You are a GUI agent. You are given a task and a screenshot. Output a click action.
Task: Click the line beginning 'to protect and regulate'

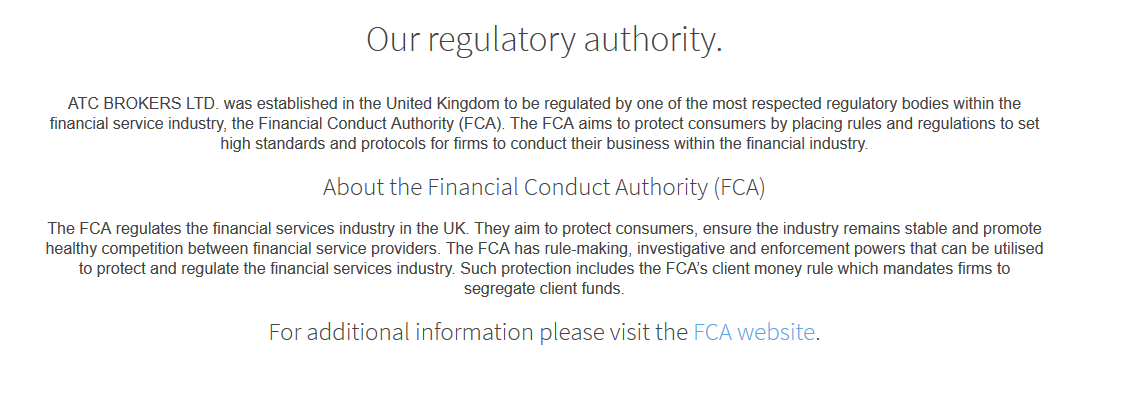[x=544, y=269]
